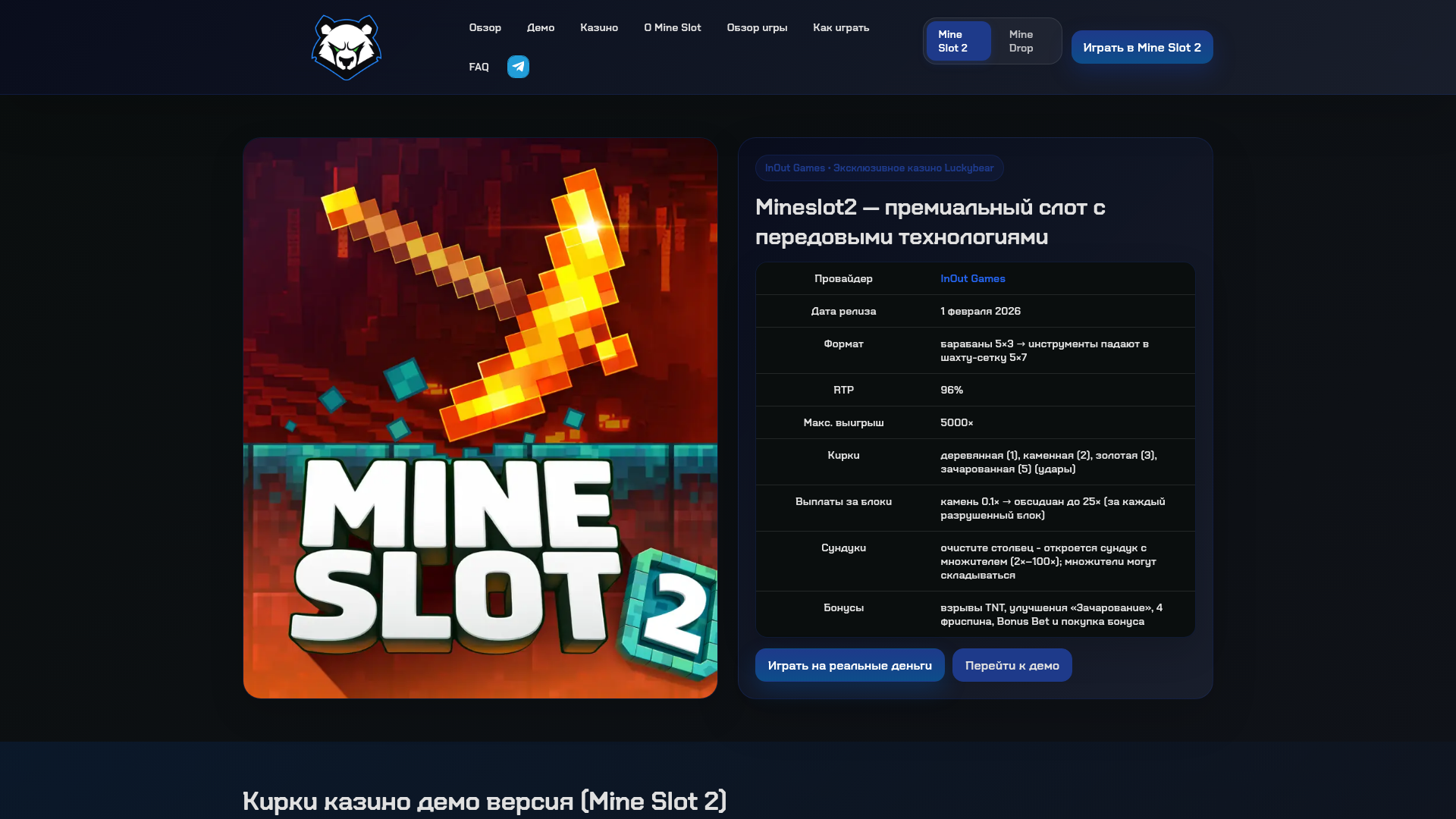Click the Дата релиза row label
The image size is (1456, 819).
(843, 311)
